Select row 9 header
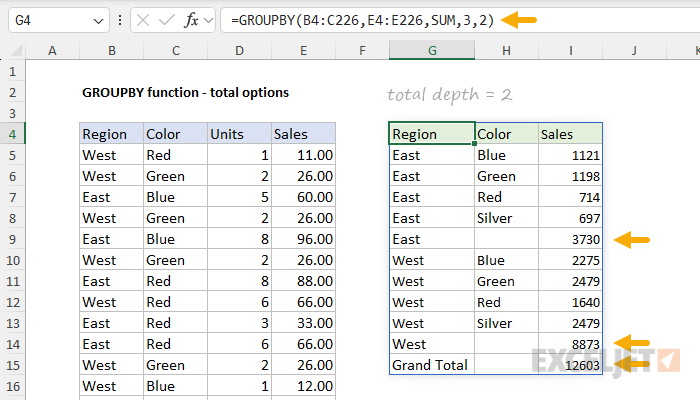Viewport: 700px width, 400px height. click(x=12, y=239)
